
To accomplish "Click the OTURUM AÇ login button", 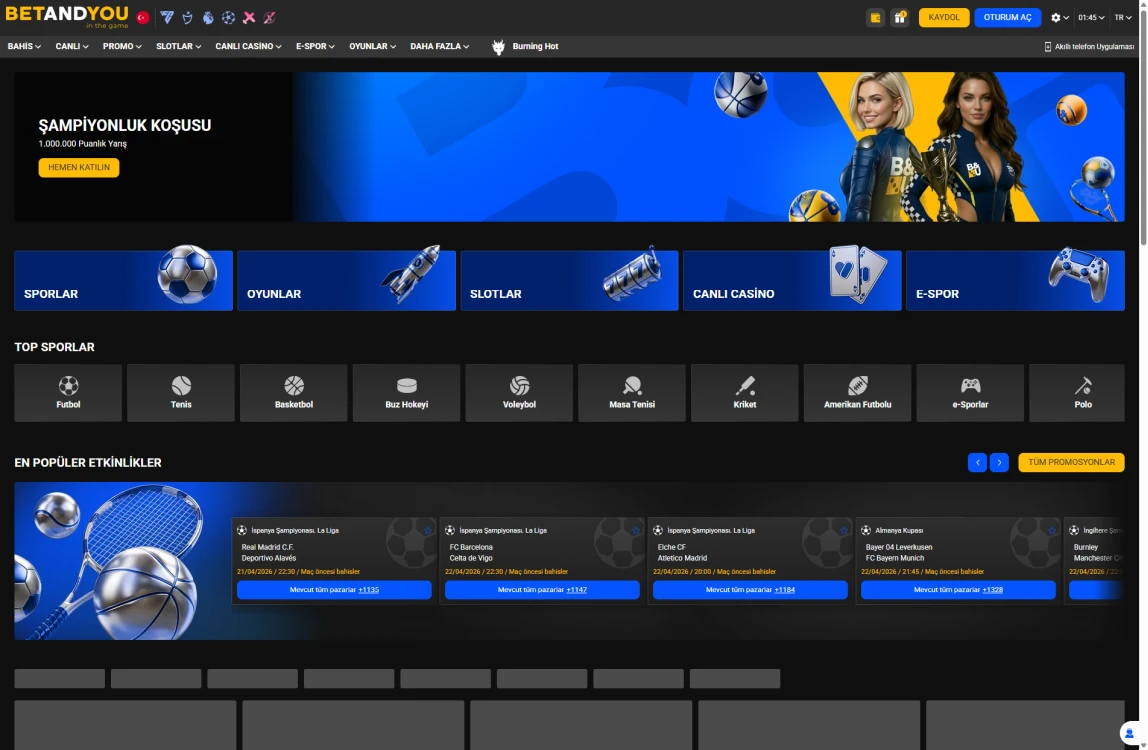I will (1007, 18).
